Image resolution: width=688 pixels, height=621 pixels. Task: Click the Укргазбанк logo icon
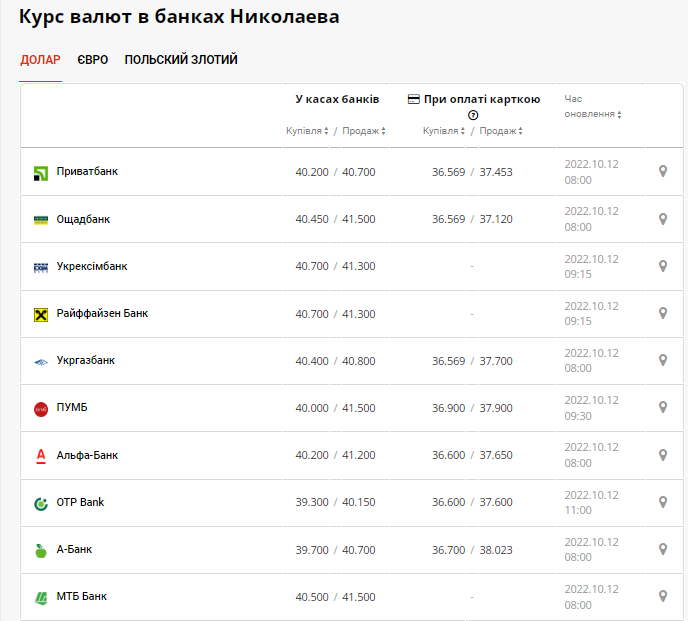click(41, 362)
